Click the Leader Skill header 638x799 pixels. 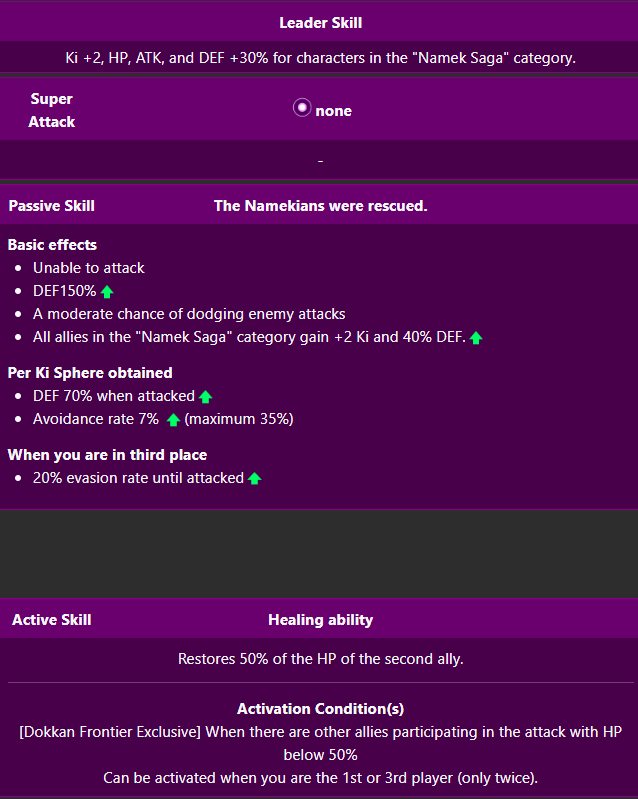click(320, 22)
